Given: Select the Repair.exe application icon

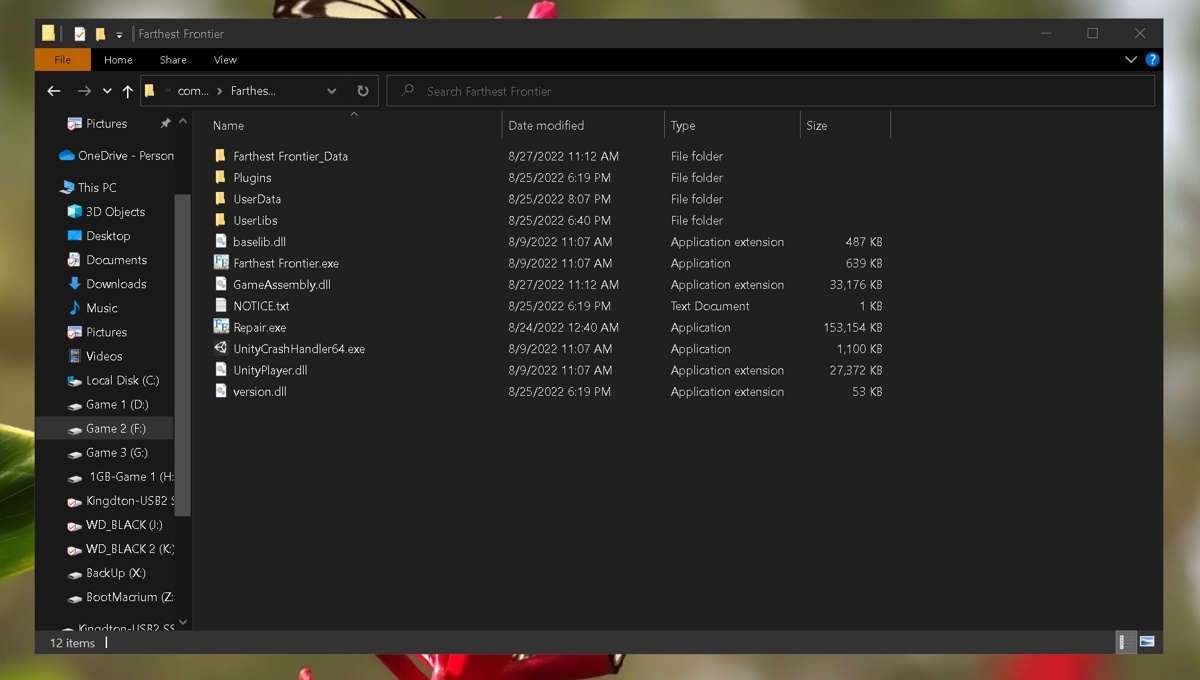Looking at the screenshot, I should click(221, 327).
